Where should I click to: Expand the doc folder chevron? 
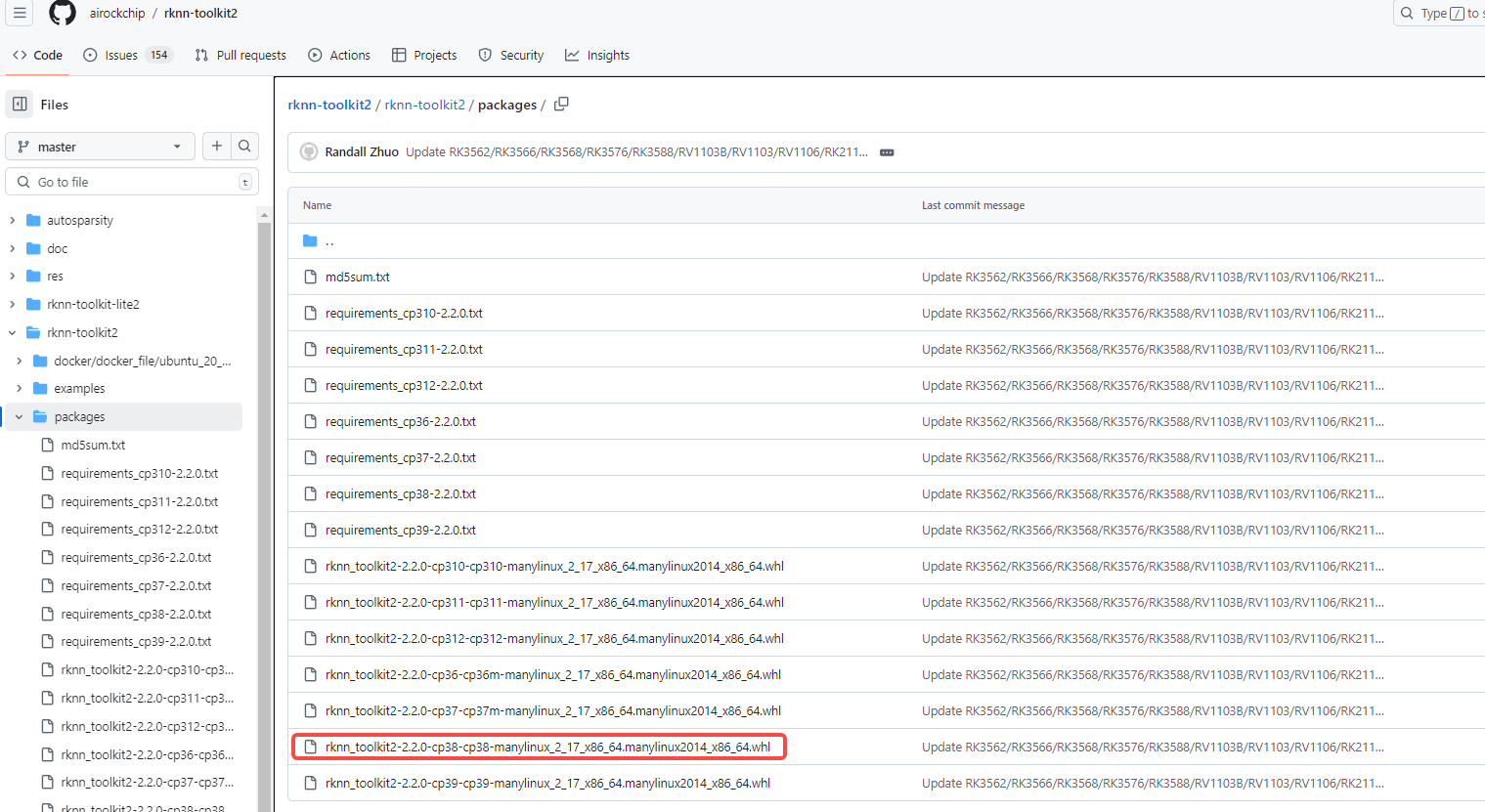(12, 248)
